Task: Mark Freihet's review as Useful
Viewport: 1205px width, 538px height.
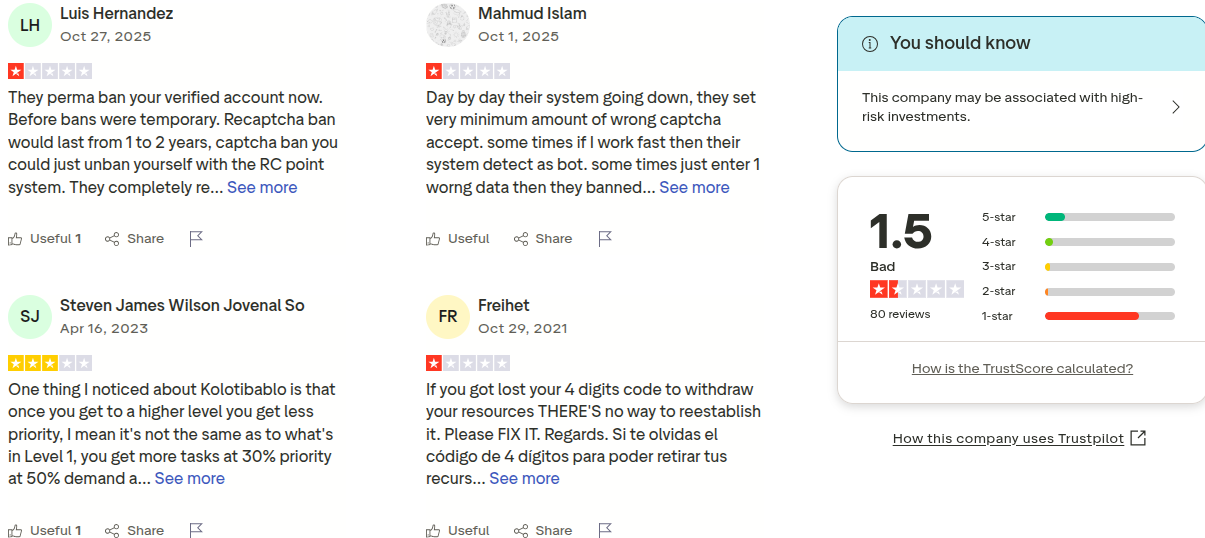Action: pos(458,530)
